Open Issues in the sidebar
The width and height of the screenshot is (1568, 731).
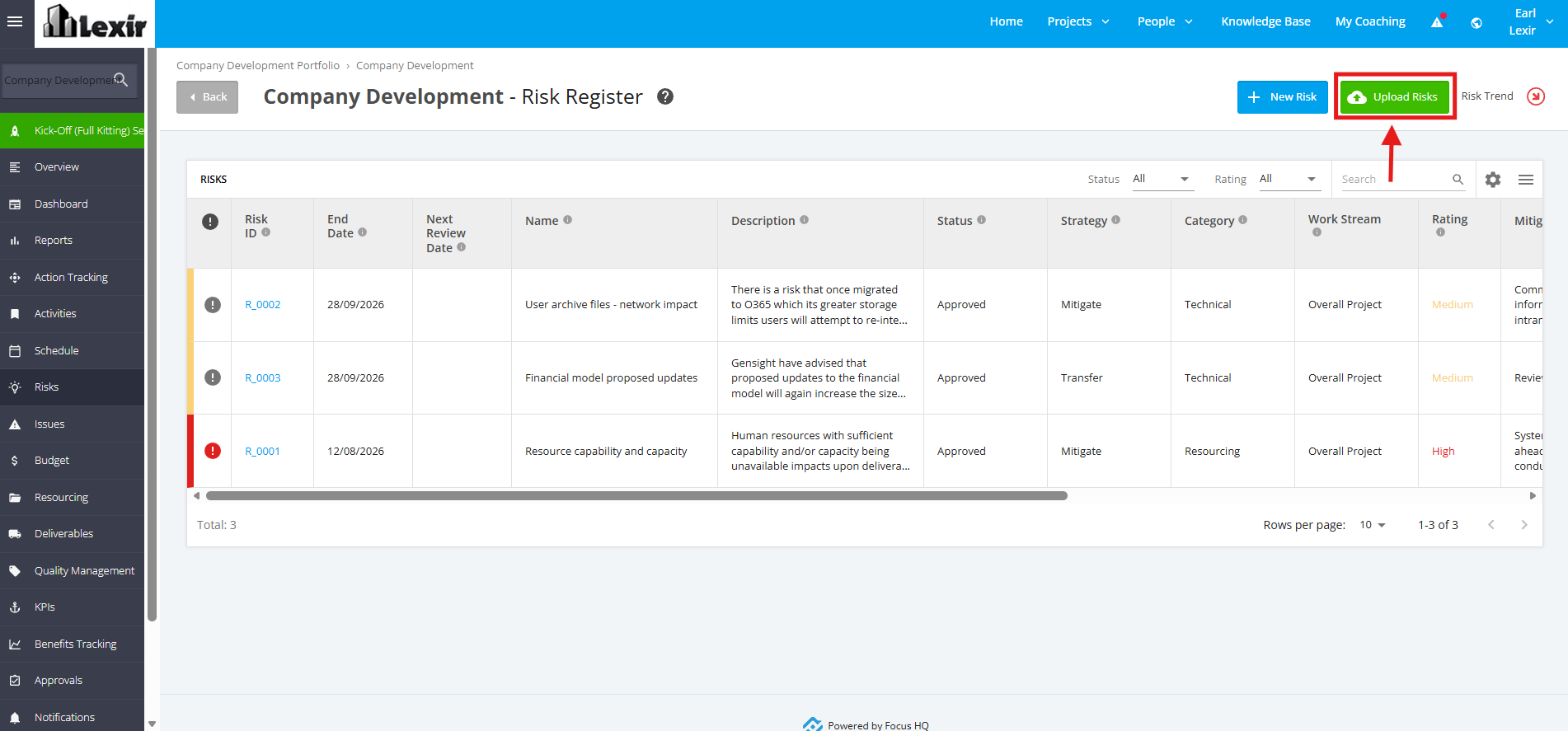pos(73,424)
